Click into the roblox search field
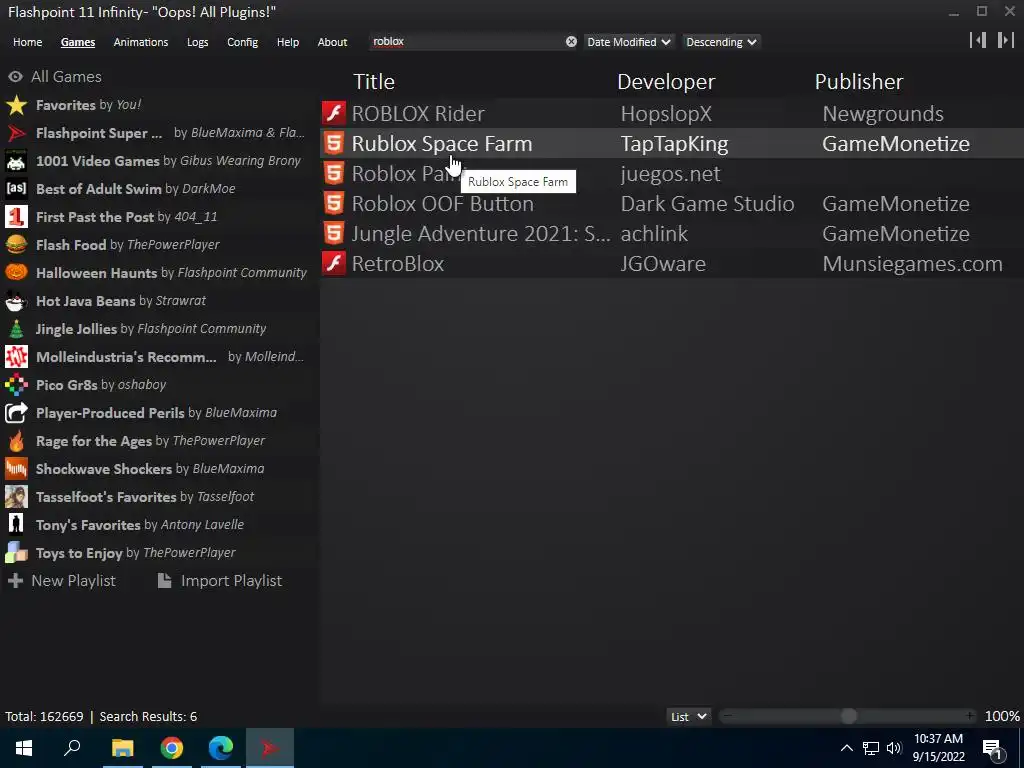The height and width of the screenshot is (768, 1024). 466,42
